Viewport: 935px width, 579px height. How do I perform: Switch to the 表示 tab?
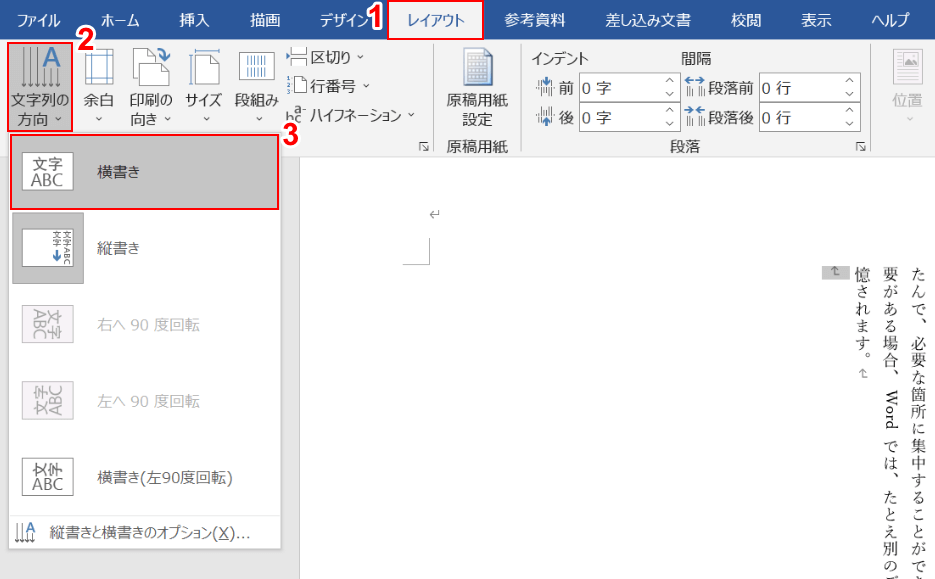(x=816, y=20)
